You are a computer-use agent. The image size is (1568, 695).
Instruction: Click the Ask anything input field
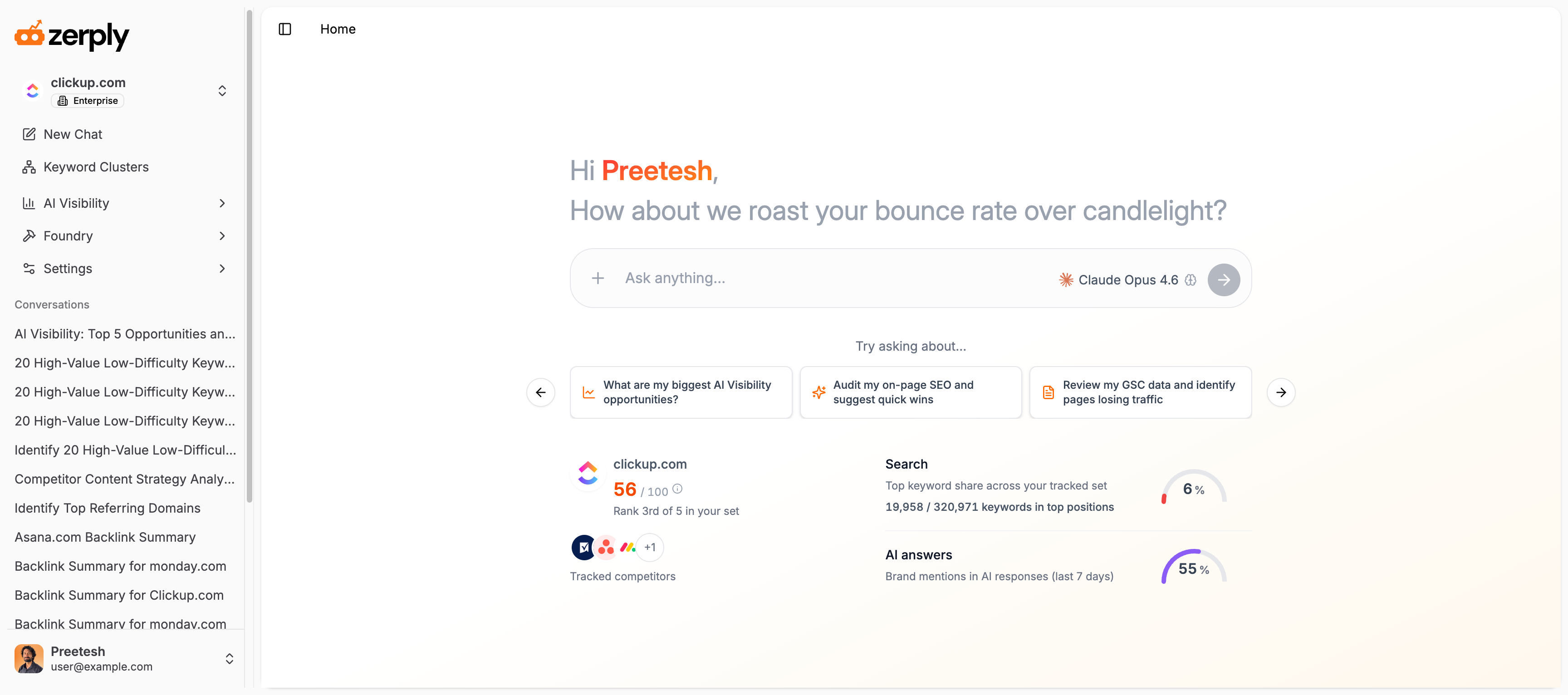pyautogui.click(x=834, y=278)
